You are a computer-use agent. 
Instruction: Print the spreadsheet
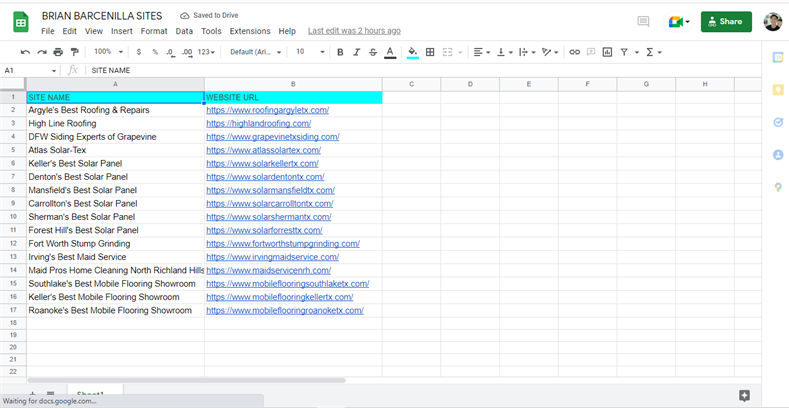58,52
